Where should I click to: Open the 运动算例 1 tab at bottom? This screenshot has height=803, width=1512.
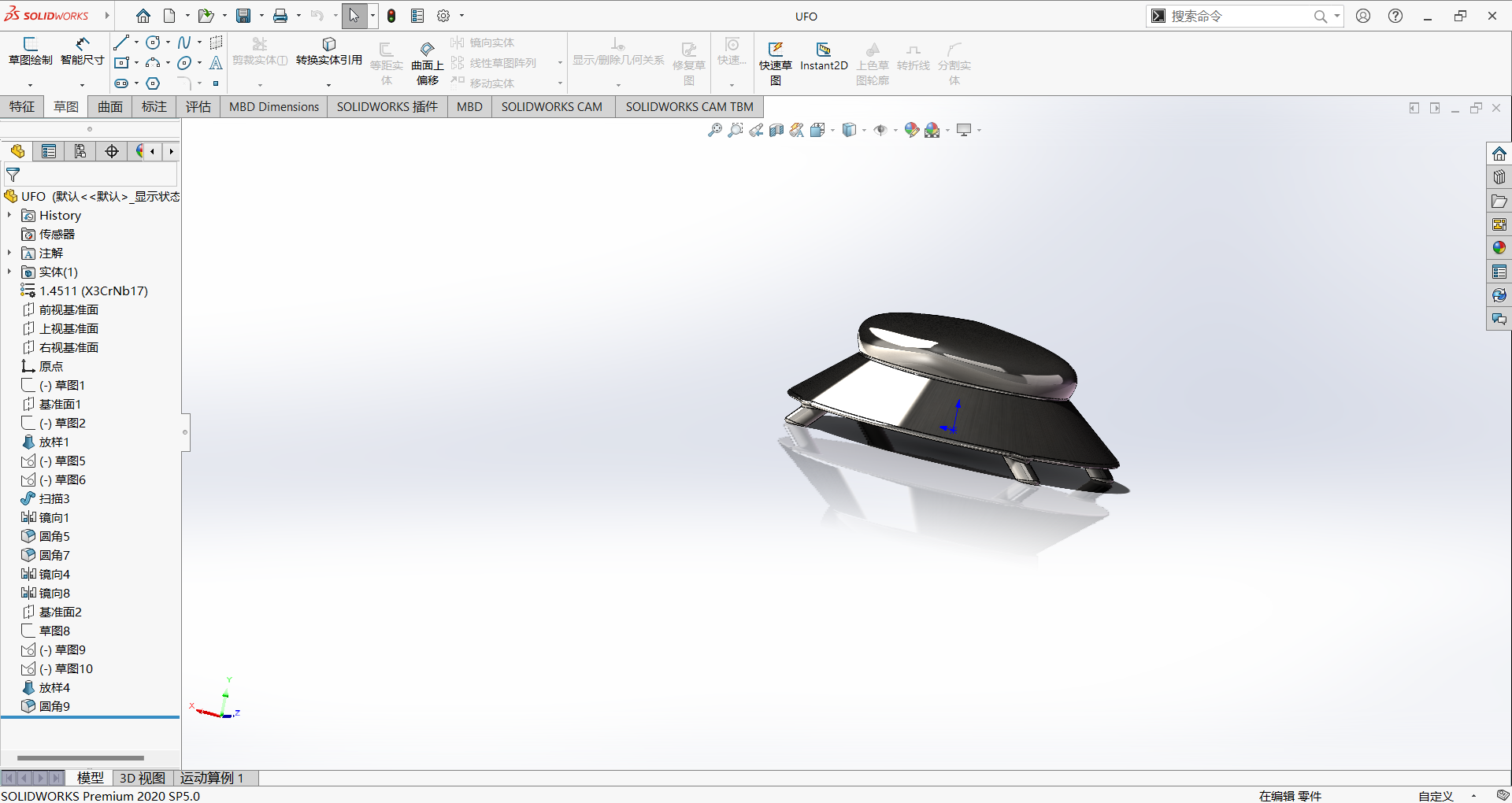pos(210,778)
